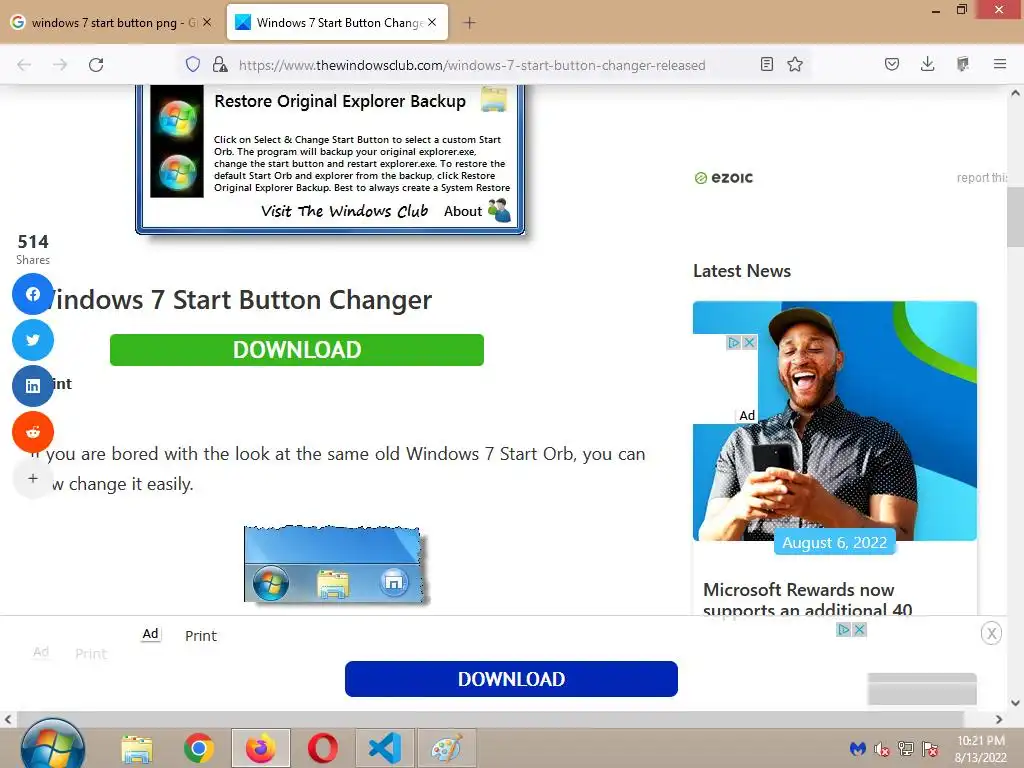This screenshot has height=768, width=1024.
Task: Open AdChoices info on bottom banner
Action: [x=844, y=630]
